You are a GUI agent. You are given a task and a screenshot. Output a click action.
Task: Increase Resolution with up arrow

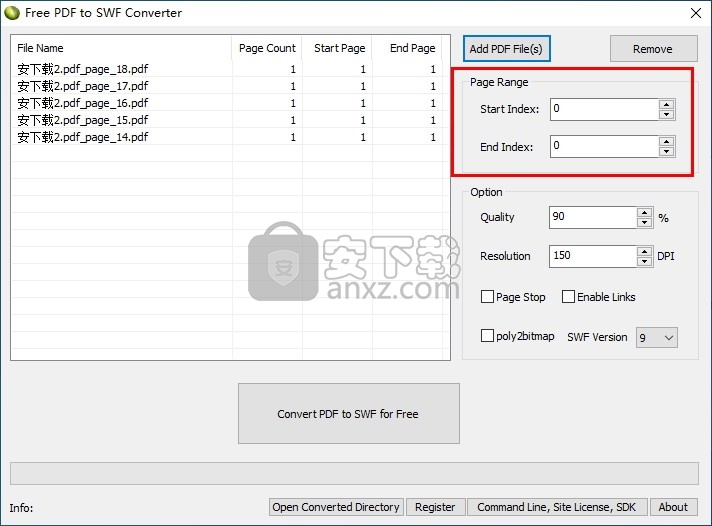(x=645, y=251)
